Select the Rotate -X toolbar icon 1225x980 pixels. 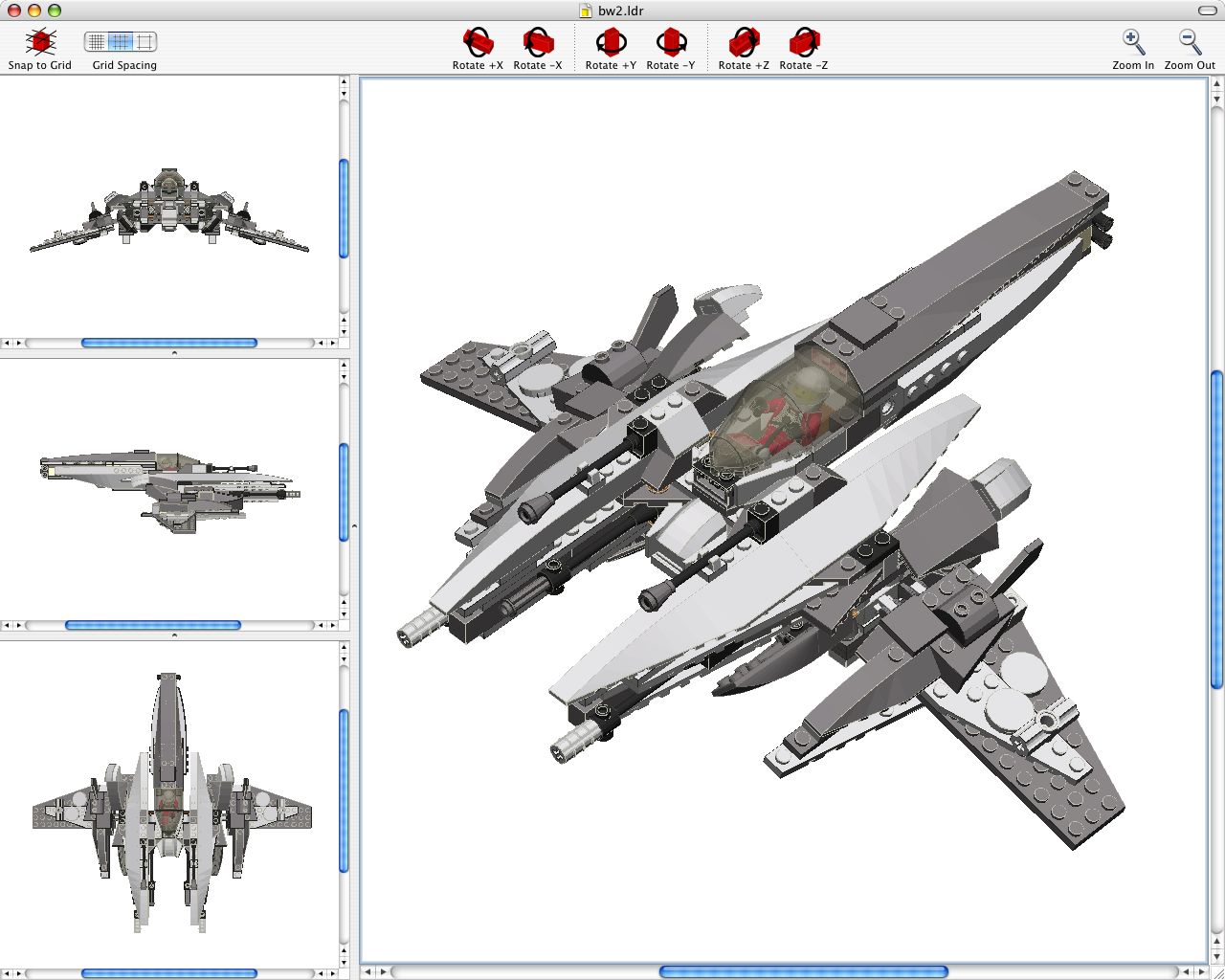538,42
